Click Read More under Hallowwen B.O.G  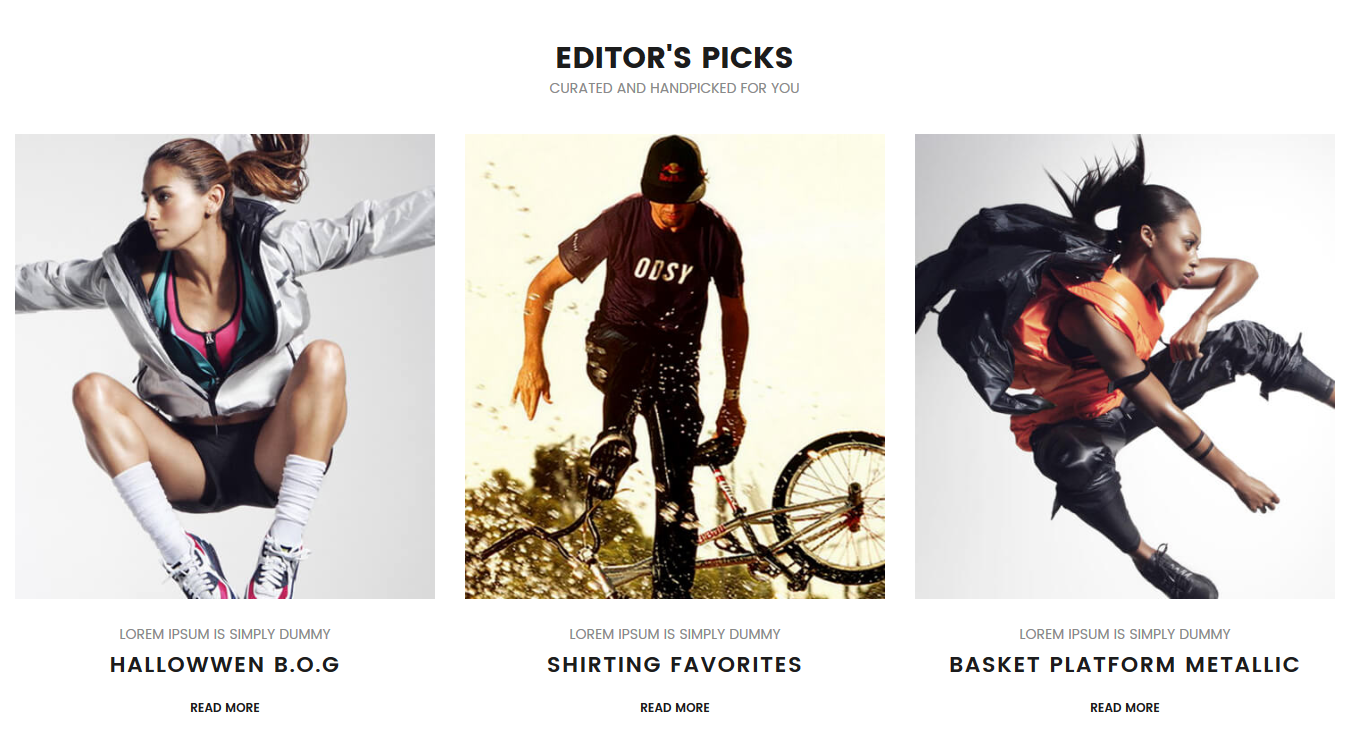click(x=225, y=708)
